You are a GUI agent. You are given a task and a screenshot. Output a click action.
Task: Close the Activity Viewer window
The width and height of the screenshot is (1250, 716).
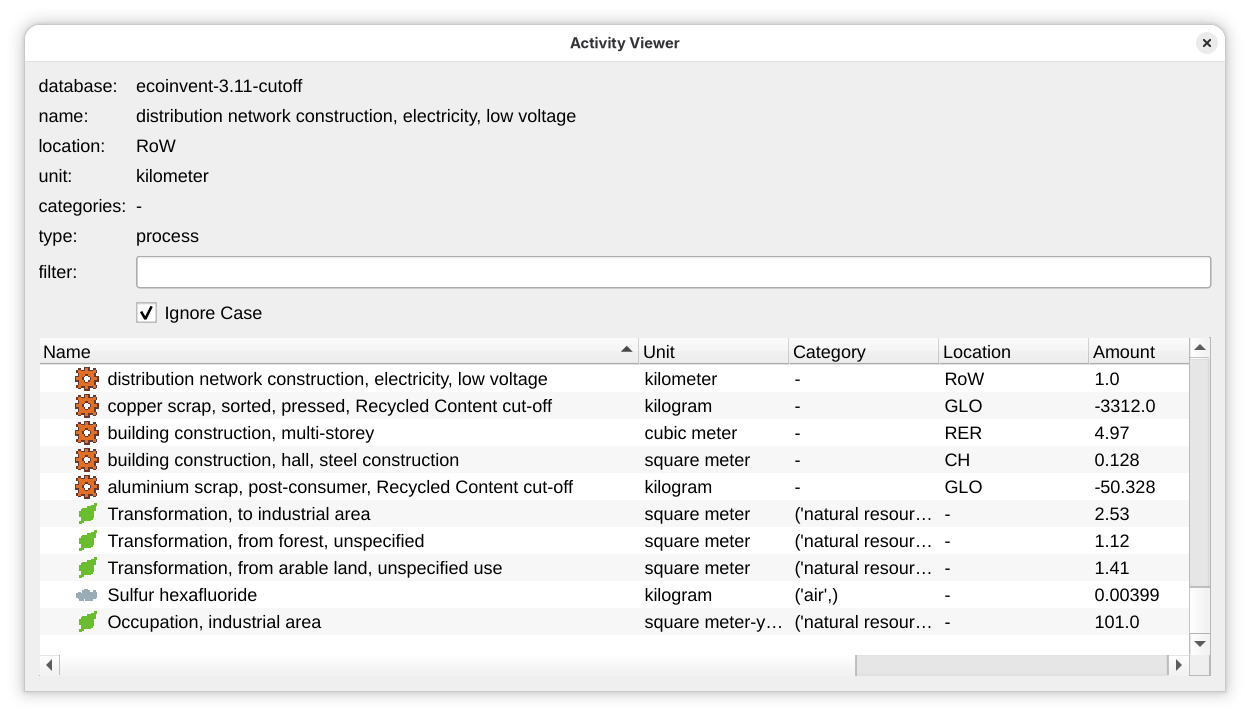point(1207,43)
